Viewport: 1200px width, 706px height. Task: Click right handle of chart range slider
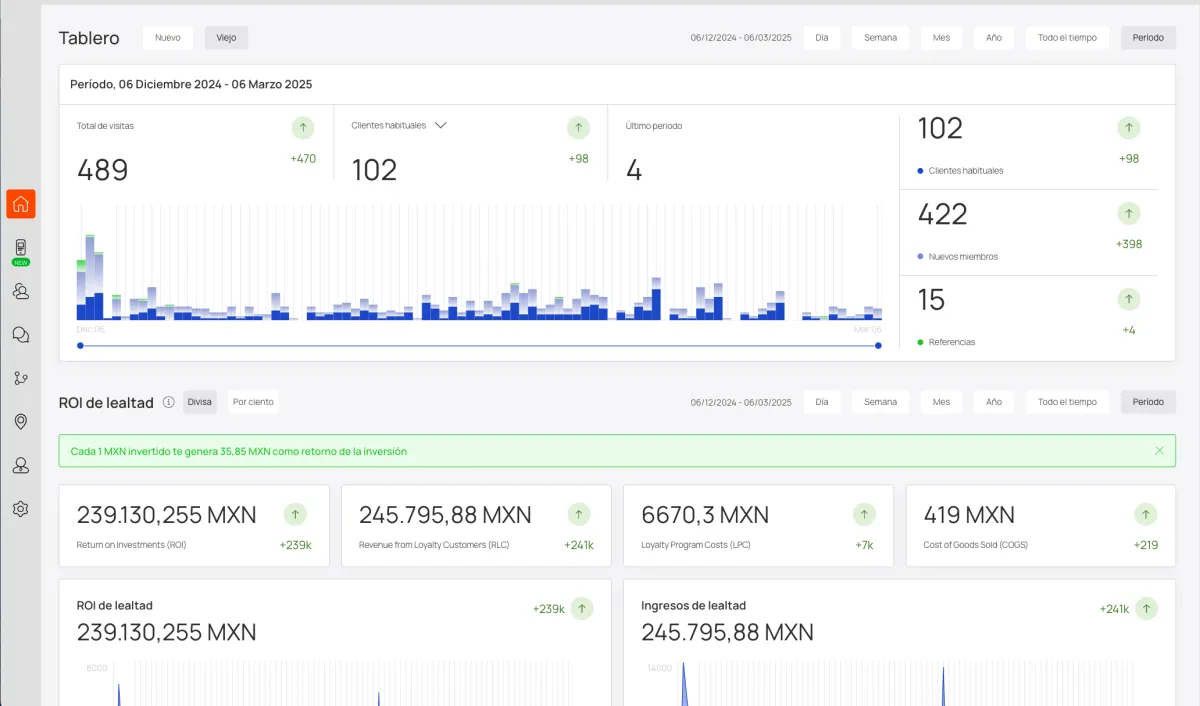(878, 346)
